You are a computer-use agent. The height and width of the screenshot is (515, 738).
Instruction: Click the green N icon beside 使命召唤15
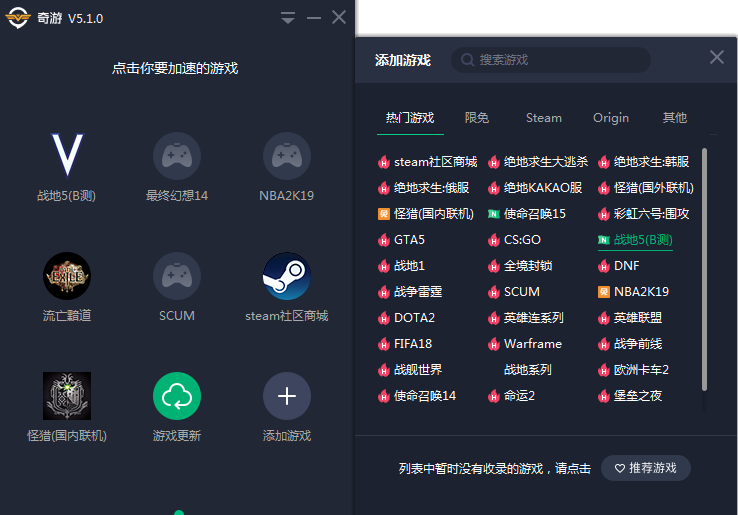(x=494, y=214)
